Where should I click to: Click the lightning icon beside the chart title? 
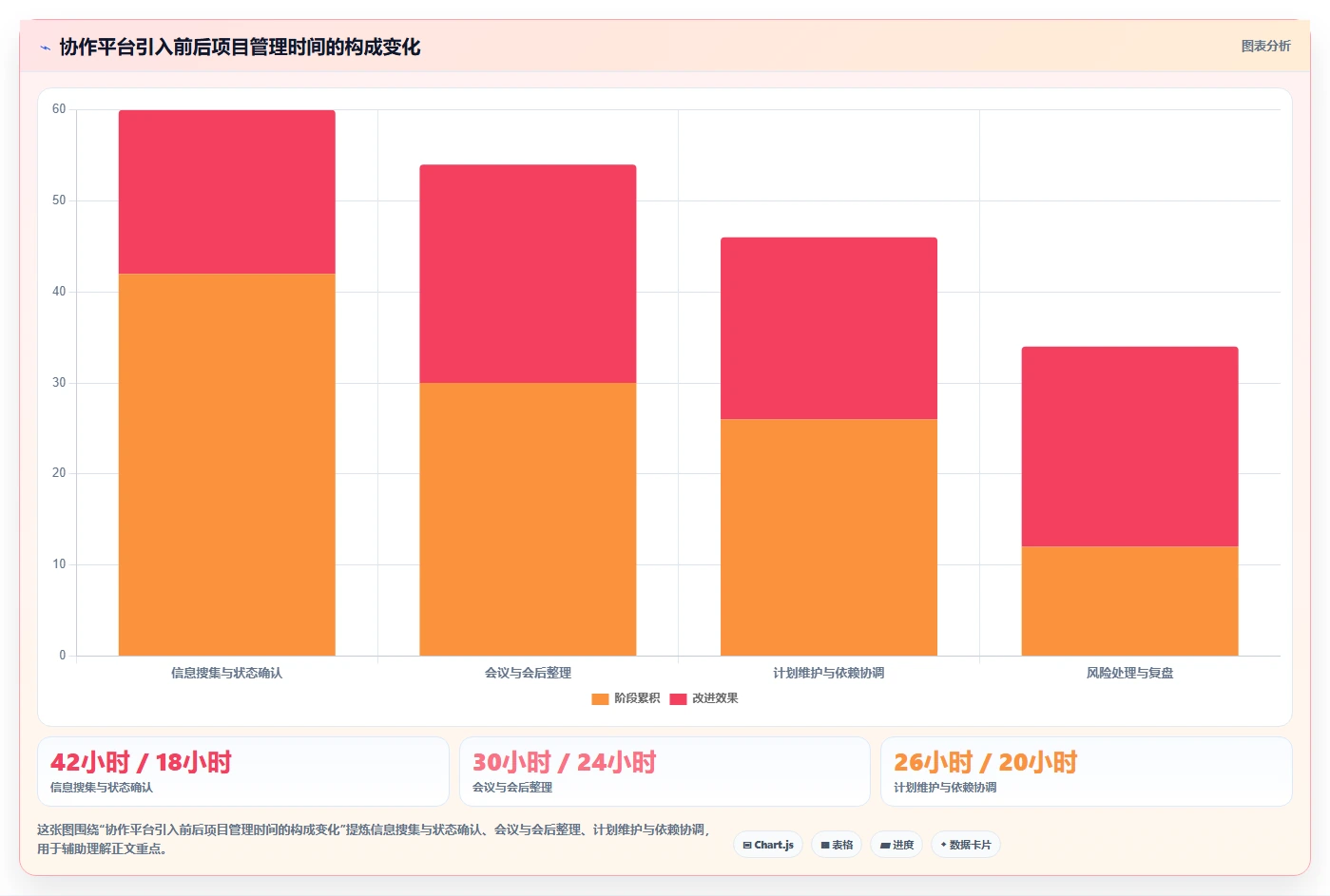click(x=45, y=48)
